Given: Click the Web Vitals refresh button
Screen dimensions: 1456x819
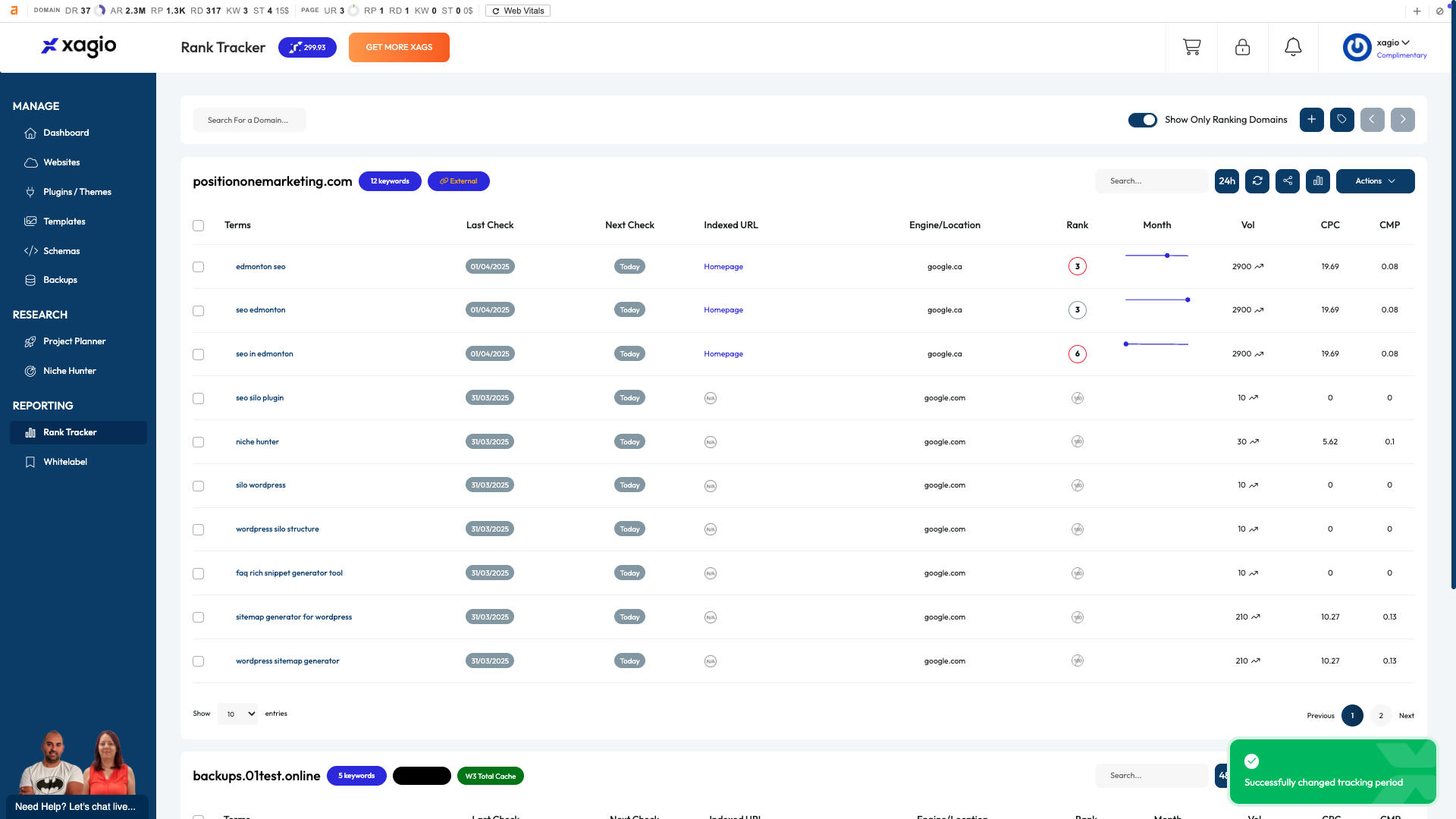Looking at the screenshot, I should [518, 11].
